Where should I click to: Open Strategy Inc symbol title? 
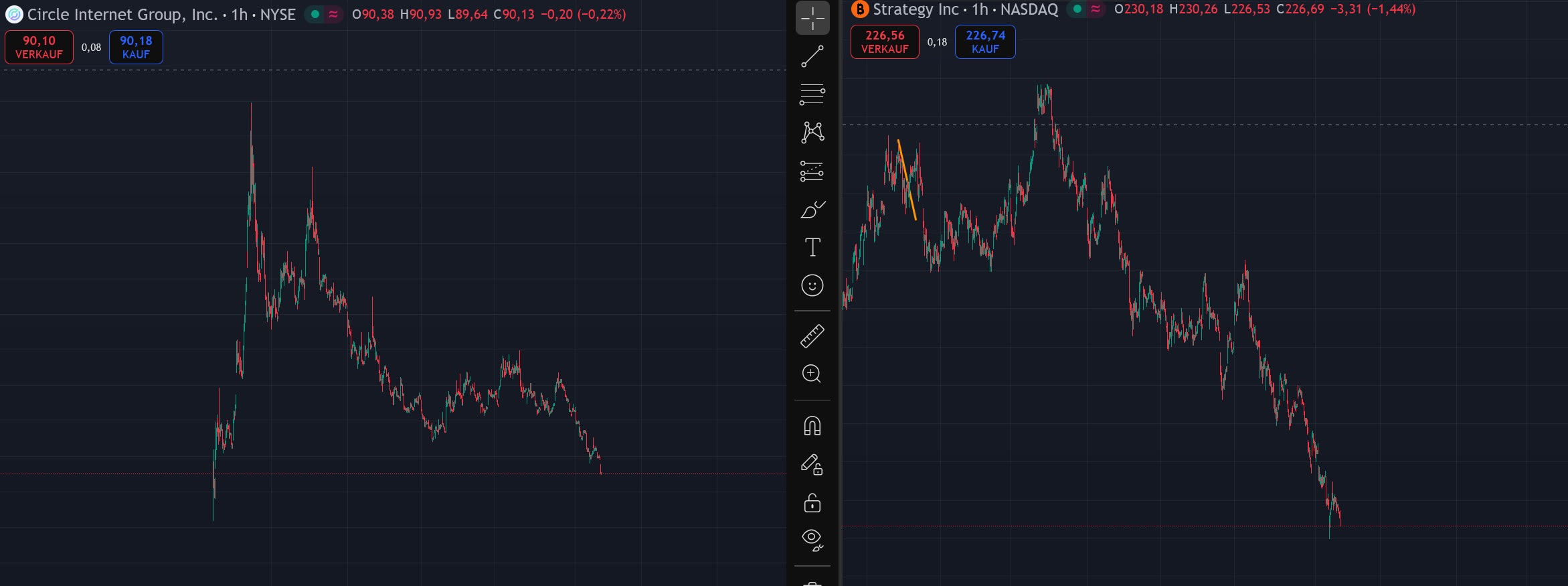pyautogui.click(x=916, y=9)
